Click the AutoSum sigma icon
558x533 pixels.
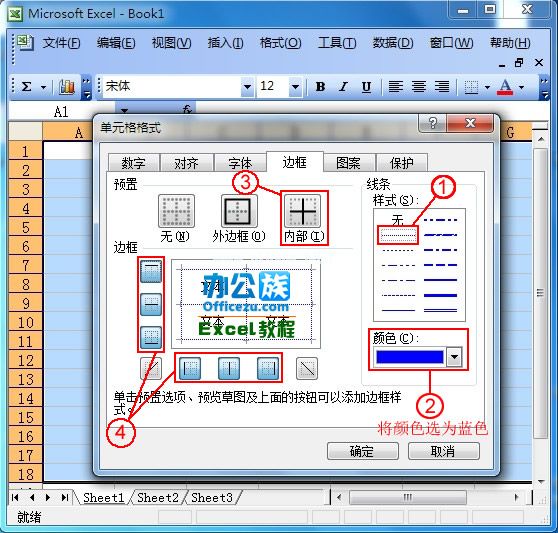tap(27, 86)
